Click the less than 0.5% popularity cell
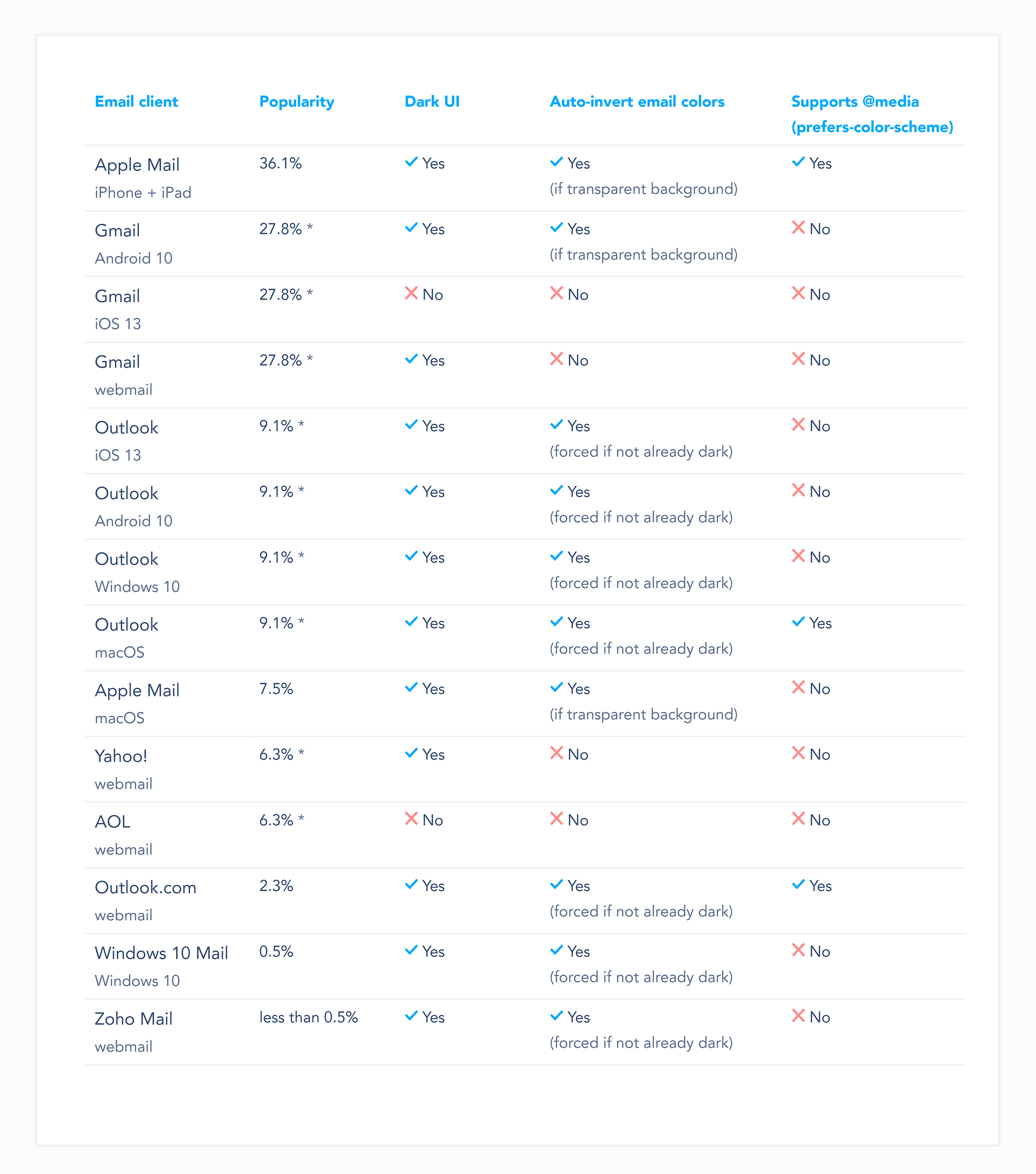Screen dimensions: 1036x1174 [x=308, y=1018]
